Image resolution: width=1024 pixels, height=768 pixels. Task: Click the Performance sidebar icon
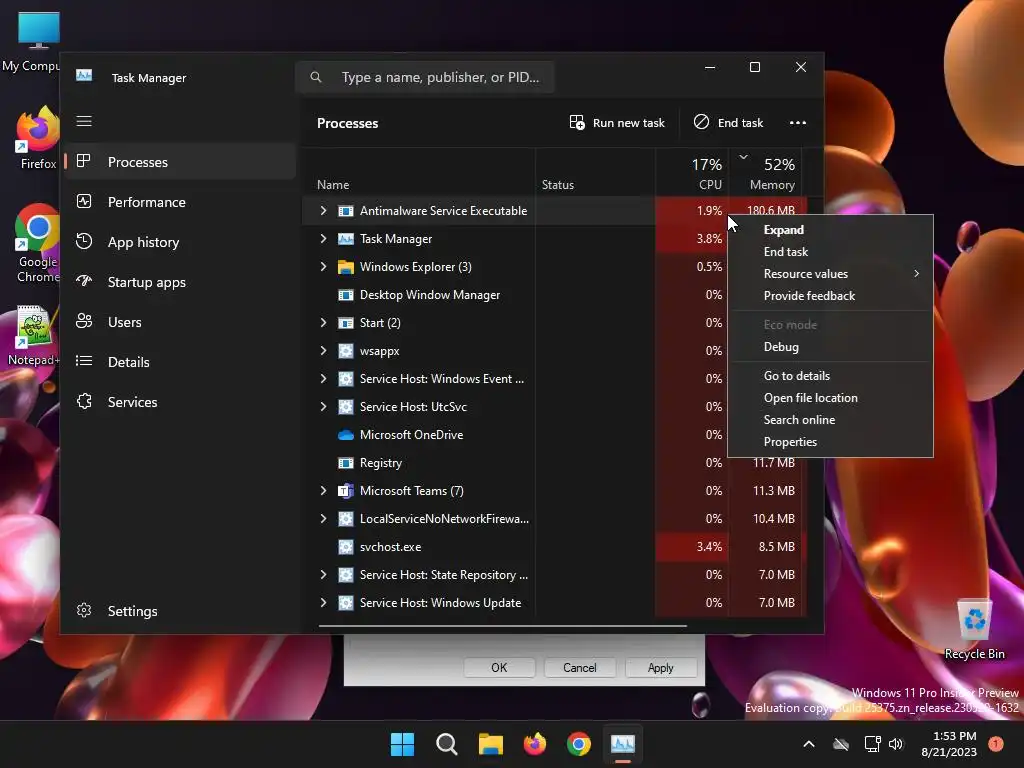pyautogui.click(x=84, y=202)
